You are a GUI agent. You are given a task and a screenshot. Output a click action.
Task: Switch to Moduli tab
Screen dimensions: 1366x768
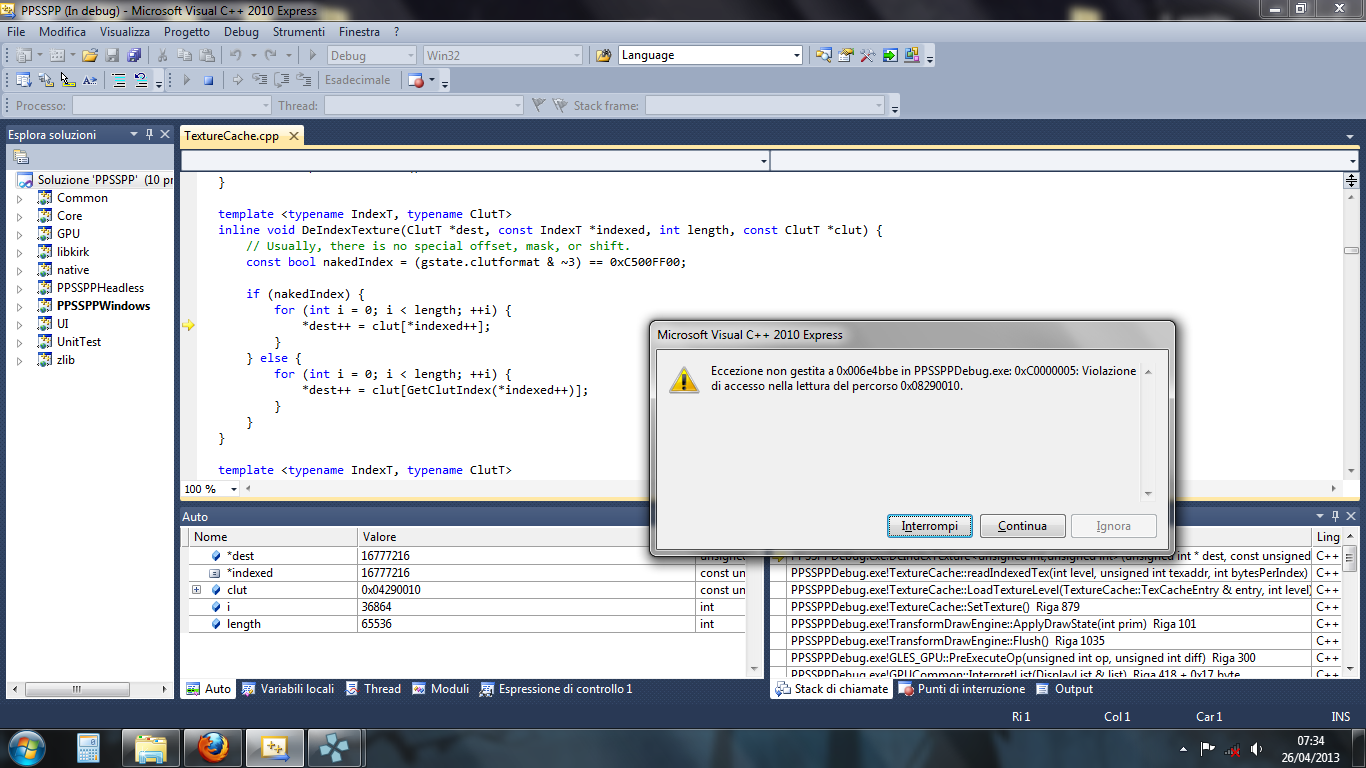click(x=440, y=689)
